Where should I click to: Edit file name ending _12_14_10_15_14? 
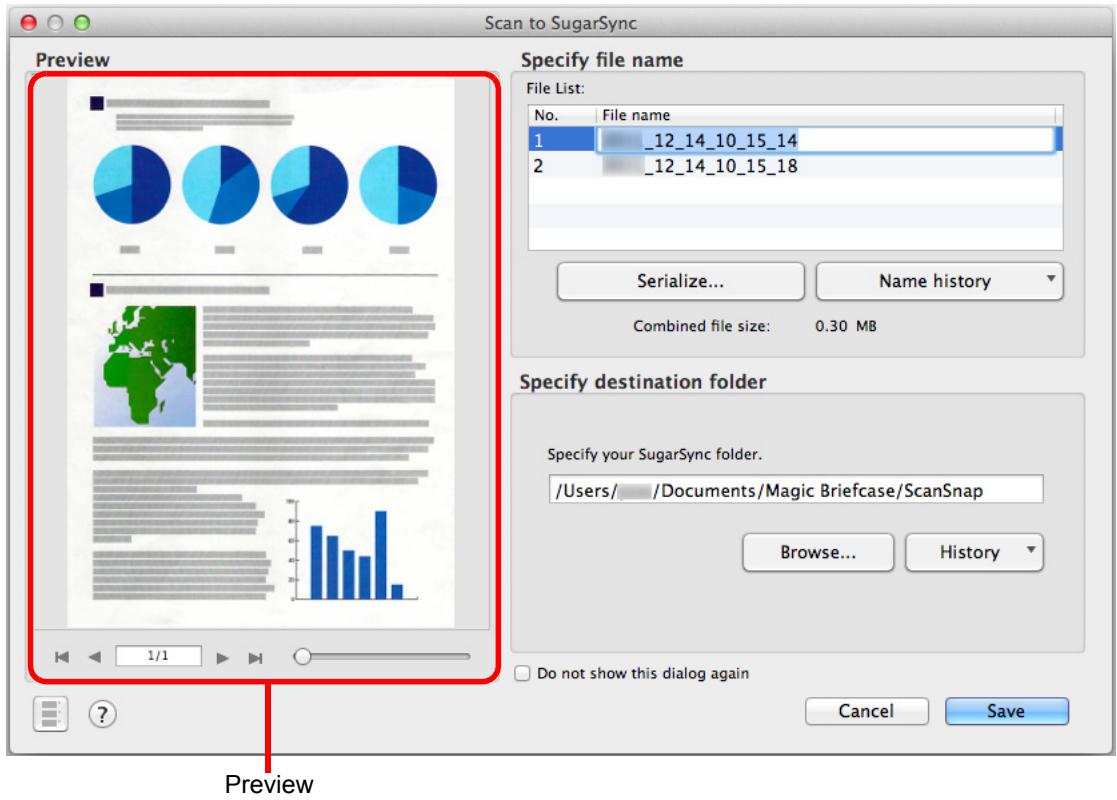pos(826,140)
